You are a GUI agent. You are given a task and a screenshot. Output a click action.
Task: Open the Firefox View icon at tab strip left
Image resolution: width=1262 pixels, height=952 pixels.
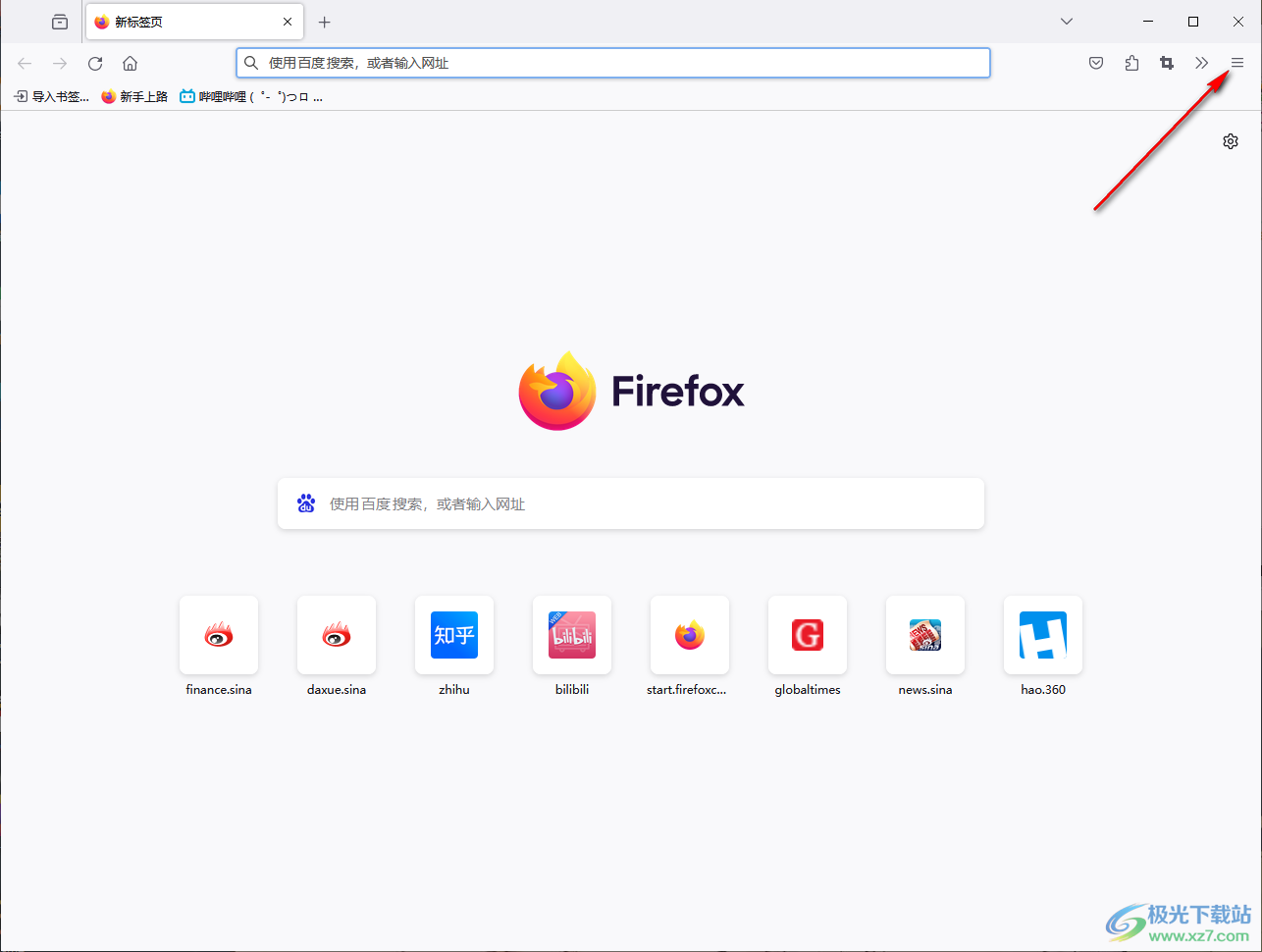[60, 22]
